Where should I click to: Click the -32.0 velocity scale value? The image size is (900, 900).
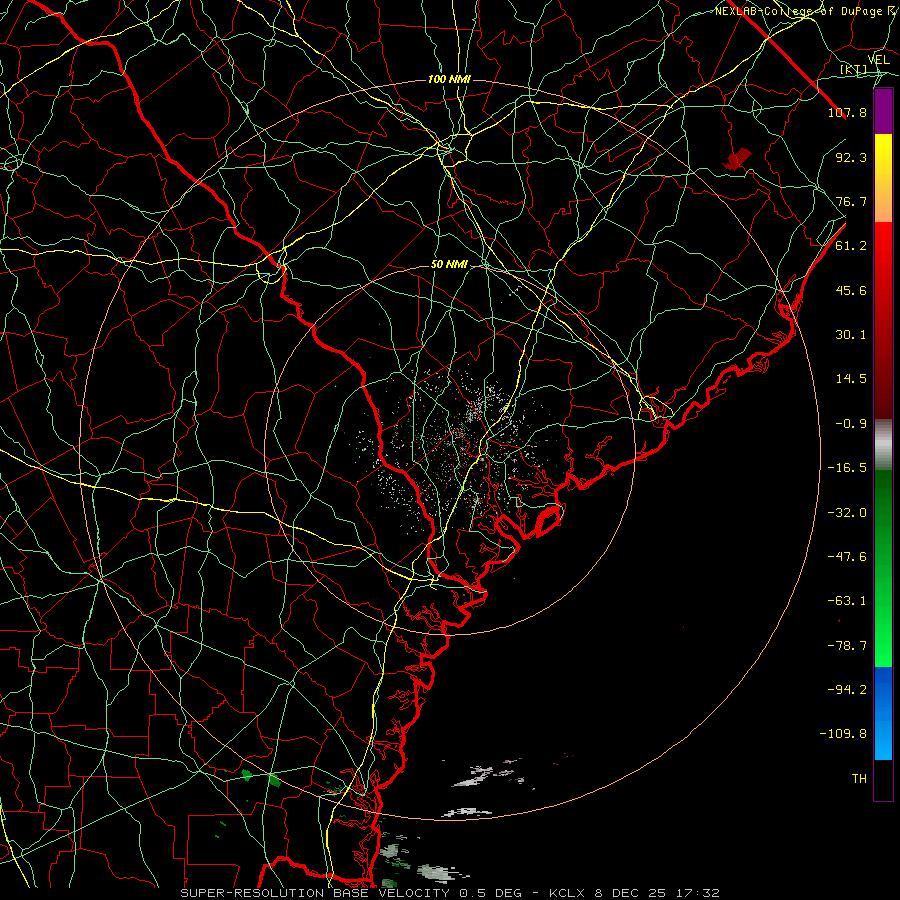click(847, 513)
